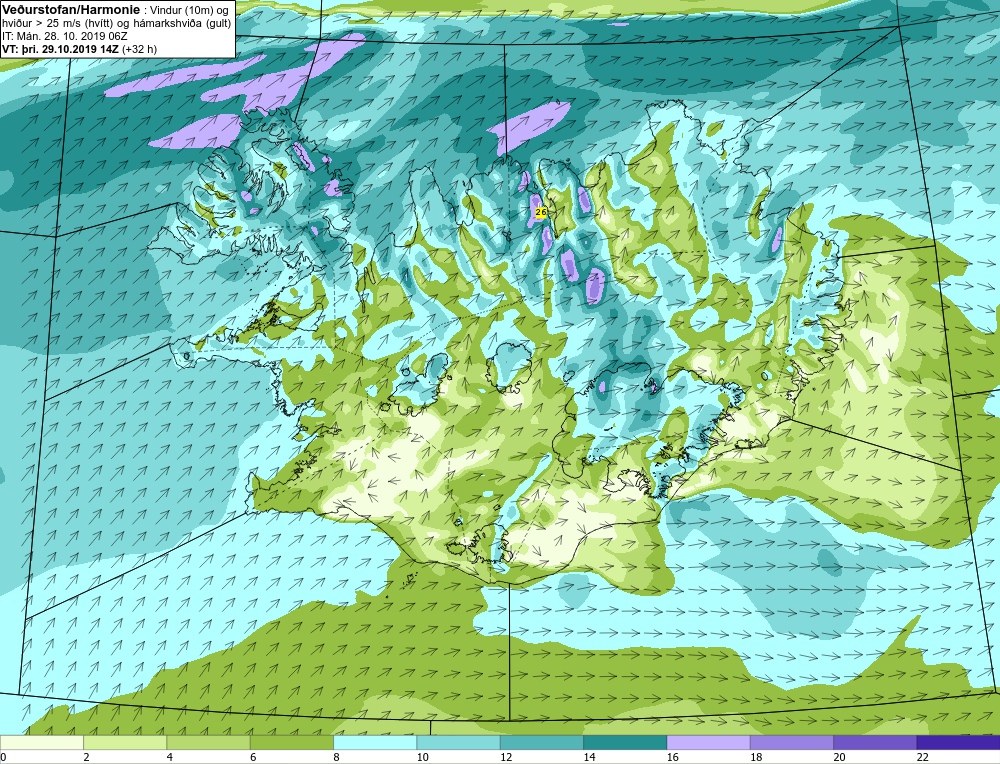Select the 8–10 m/s light cyan legend swatch
This screenshot has width=1000, height=764.
point(375,742)
